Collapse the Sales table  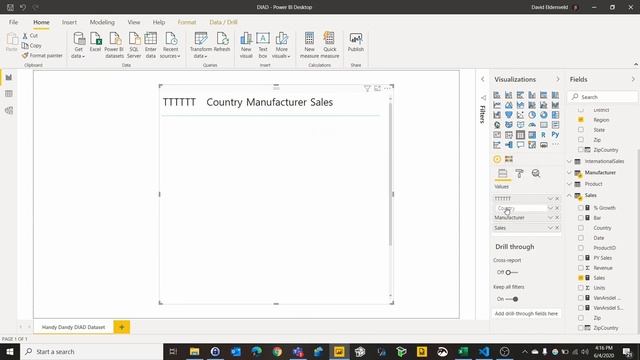click(570, 196)
